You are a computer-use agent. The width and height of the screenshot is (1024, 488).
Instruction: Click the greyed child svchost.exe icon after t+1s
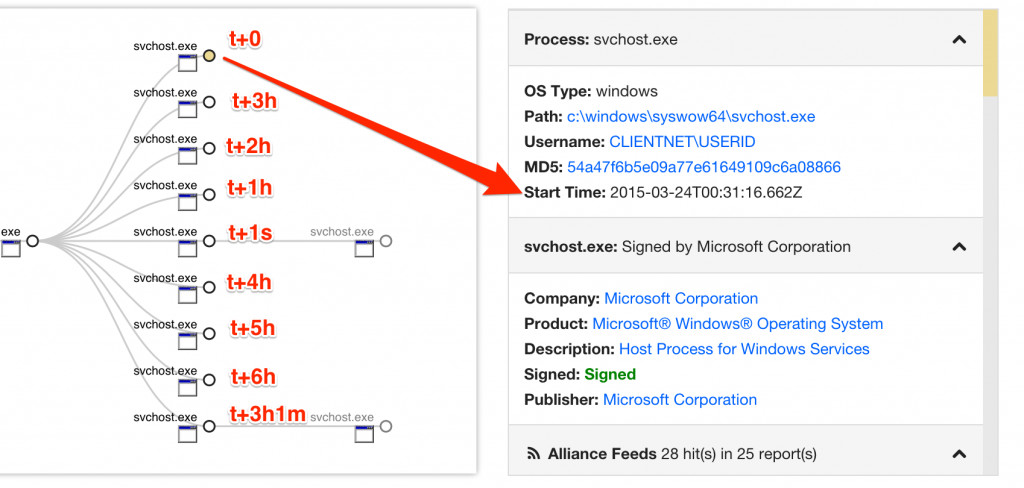pos(364,248)
